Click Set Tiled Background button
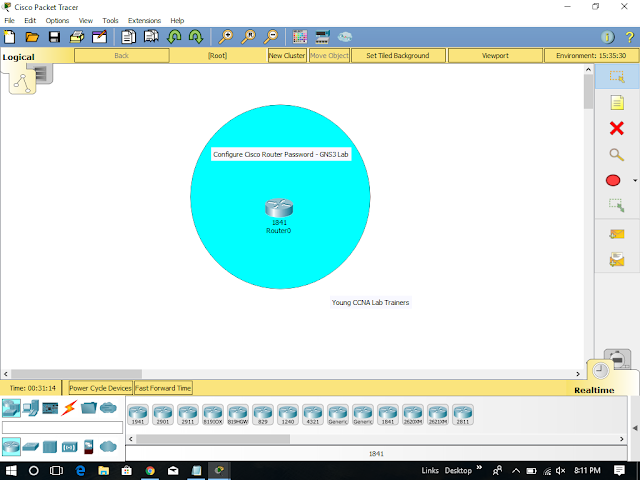The image size is (640, 480). pyautogui.click(x=398, y=56)
